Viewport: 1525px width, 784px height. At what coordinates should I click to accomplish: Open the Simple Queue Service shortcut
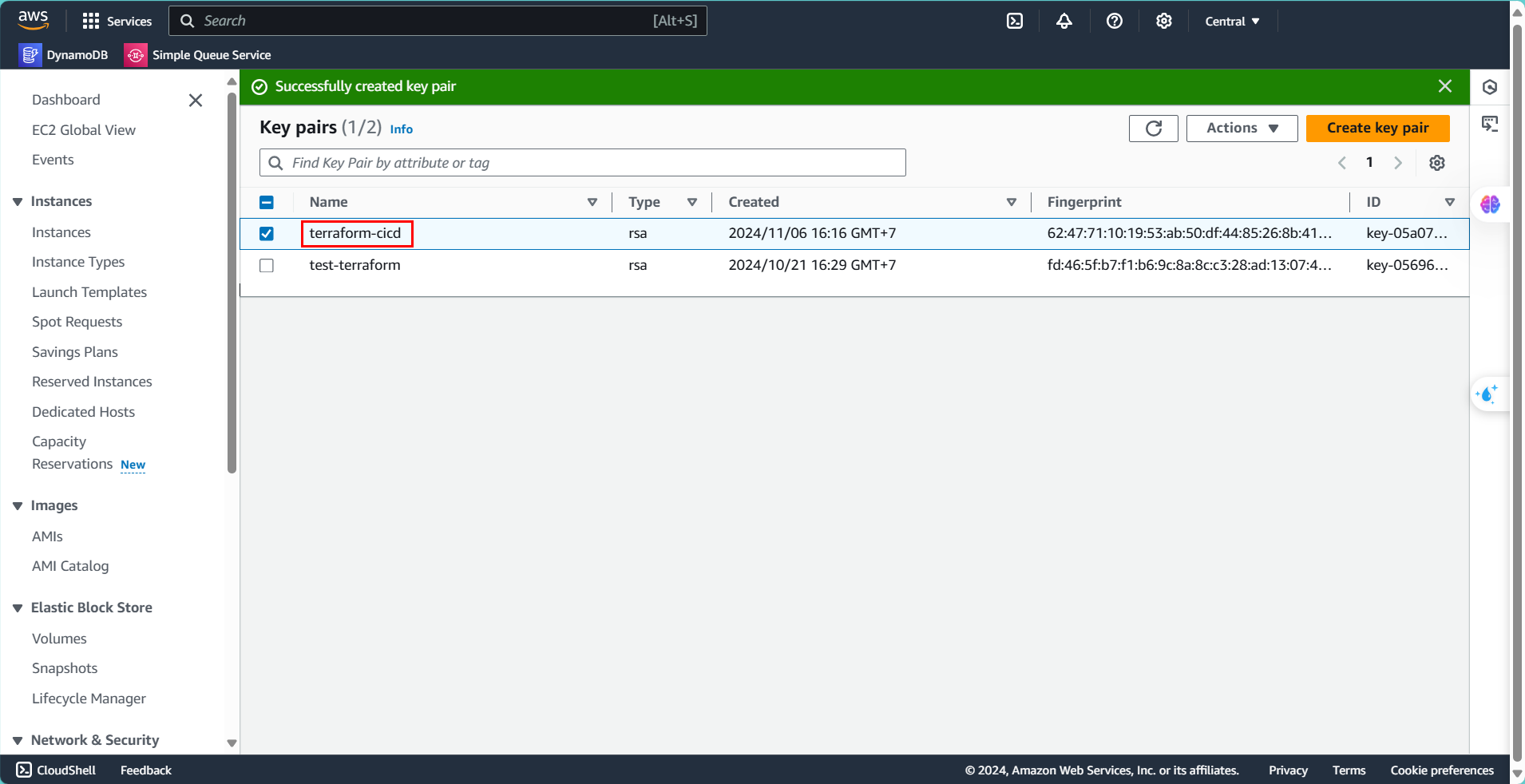[x=198, y=55]
